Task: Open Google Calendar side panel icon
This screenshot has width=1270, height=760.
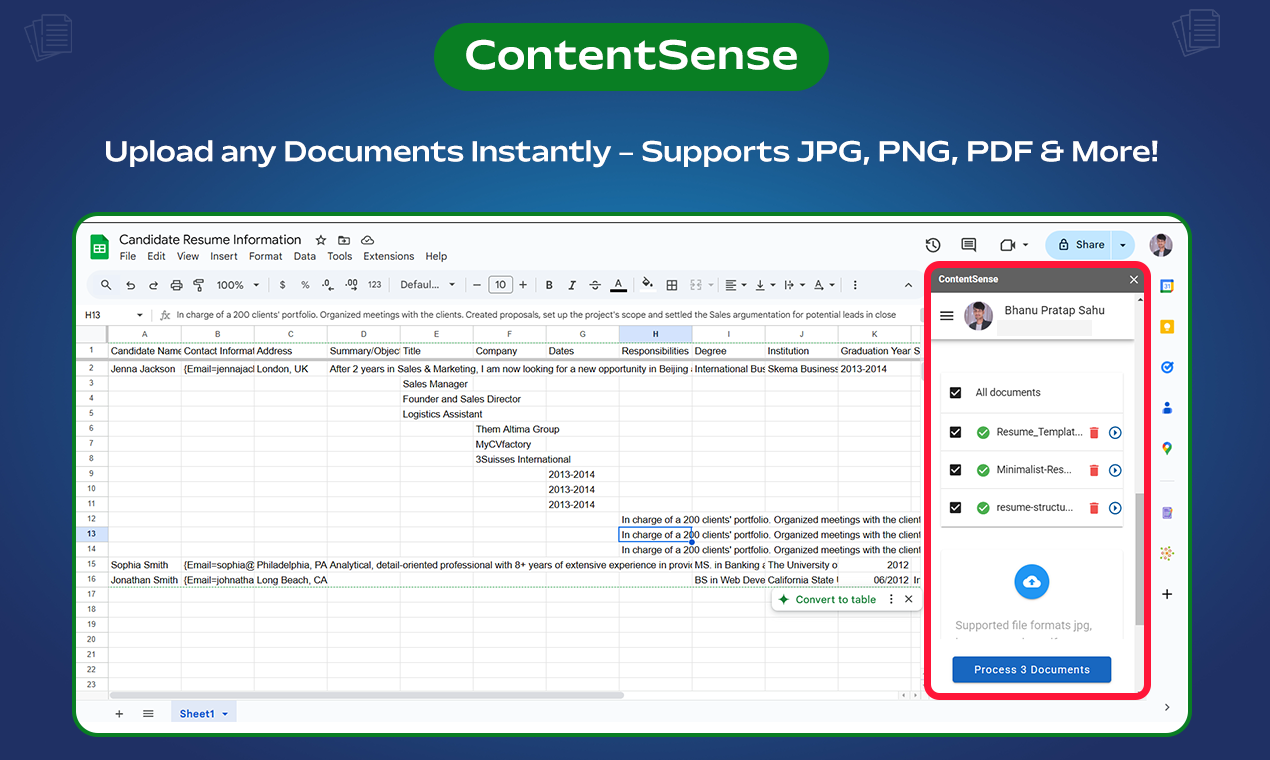Action: 1167,286
